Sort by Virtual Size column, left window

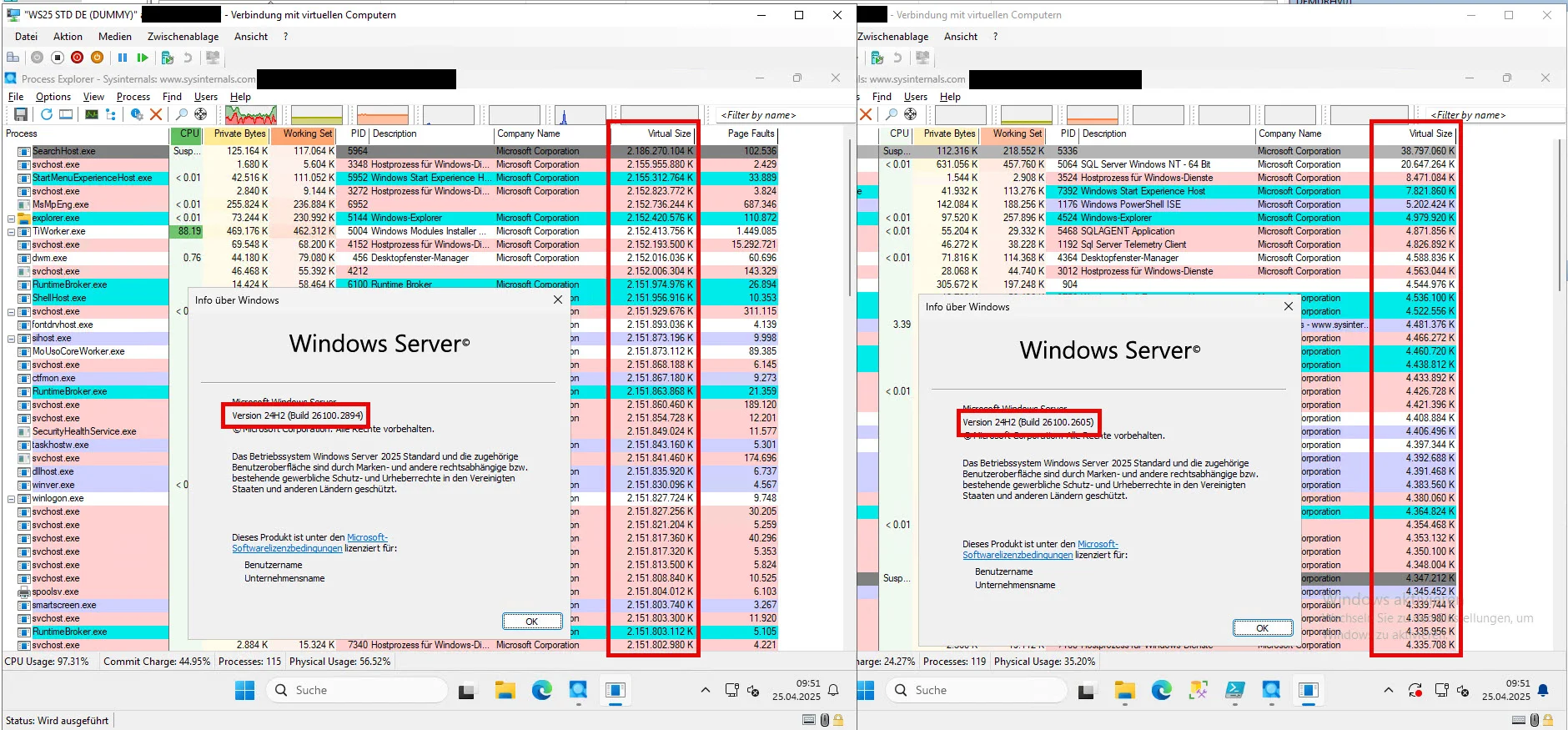tap(654, 133)
